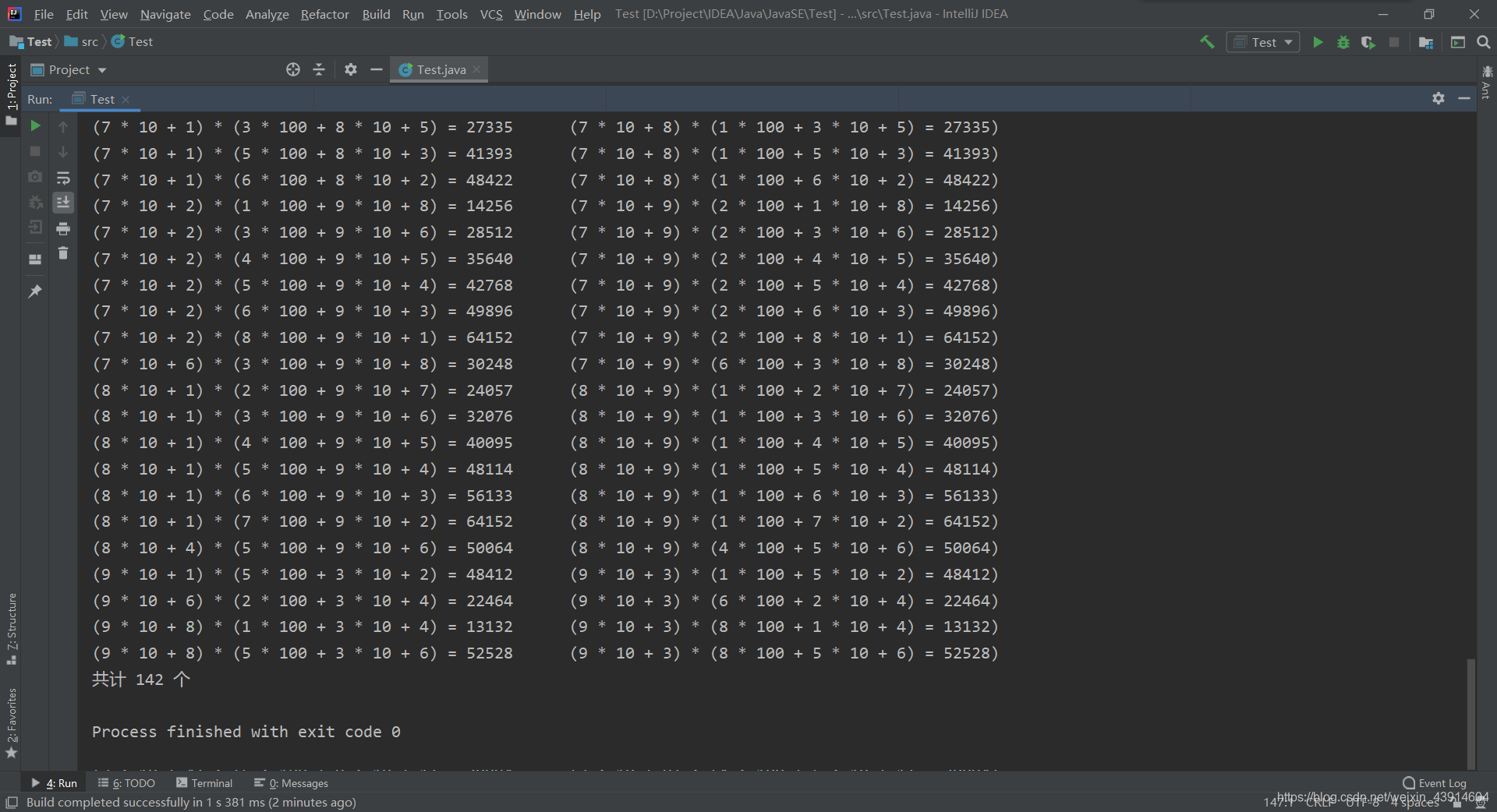Viewport: 1497px width, 812px height.
Task: Click the Select Run/Debug Configuration icon
Action: pyautogui.click(x=1458, y=42)
